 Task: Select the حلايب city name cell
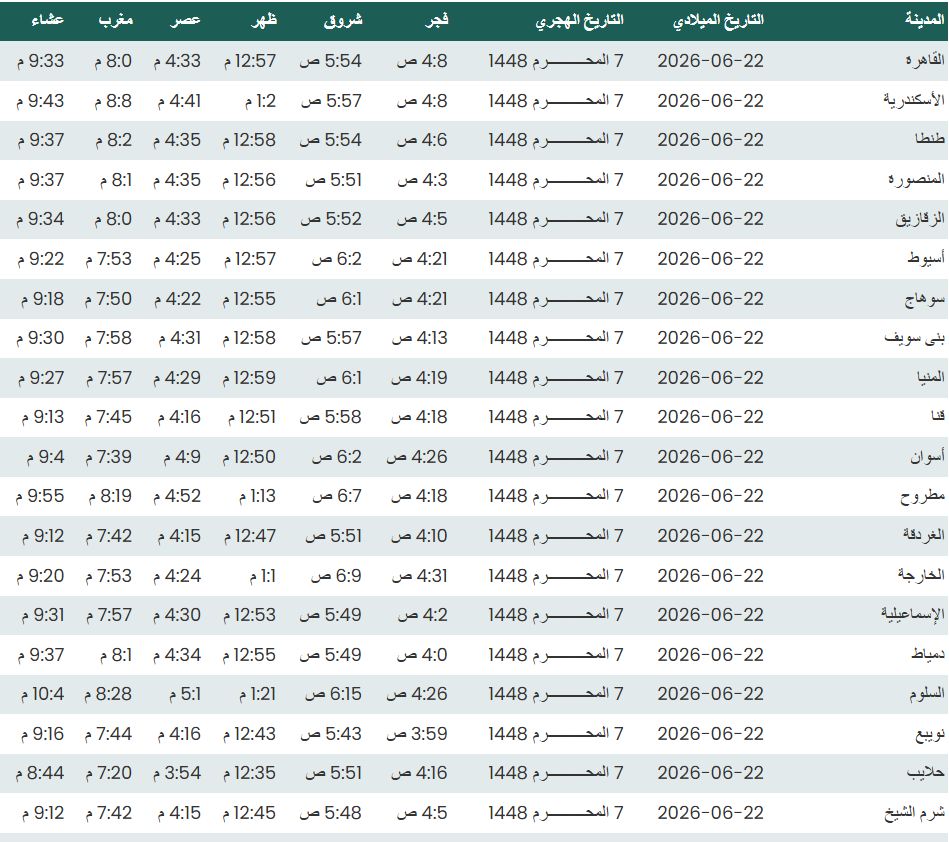(925, 773)
